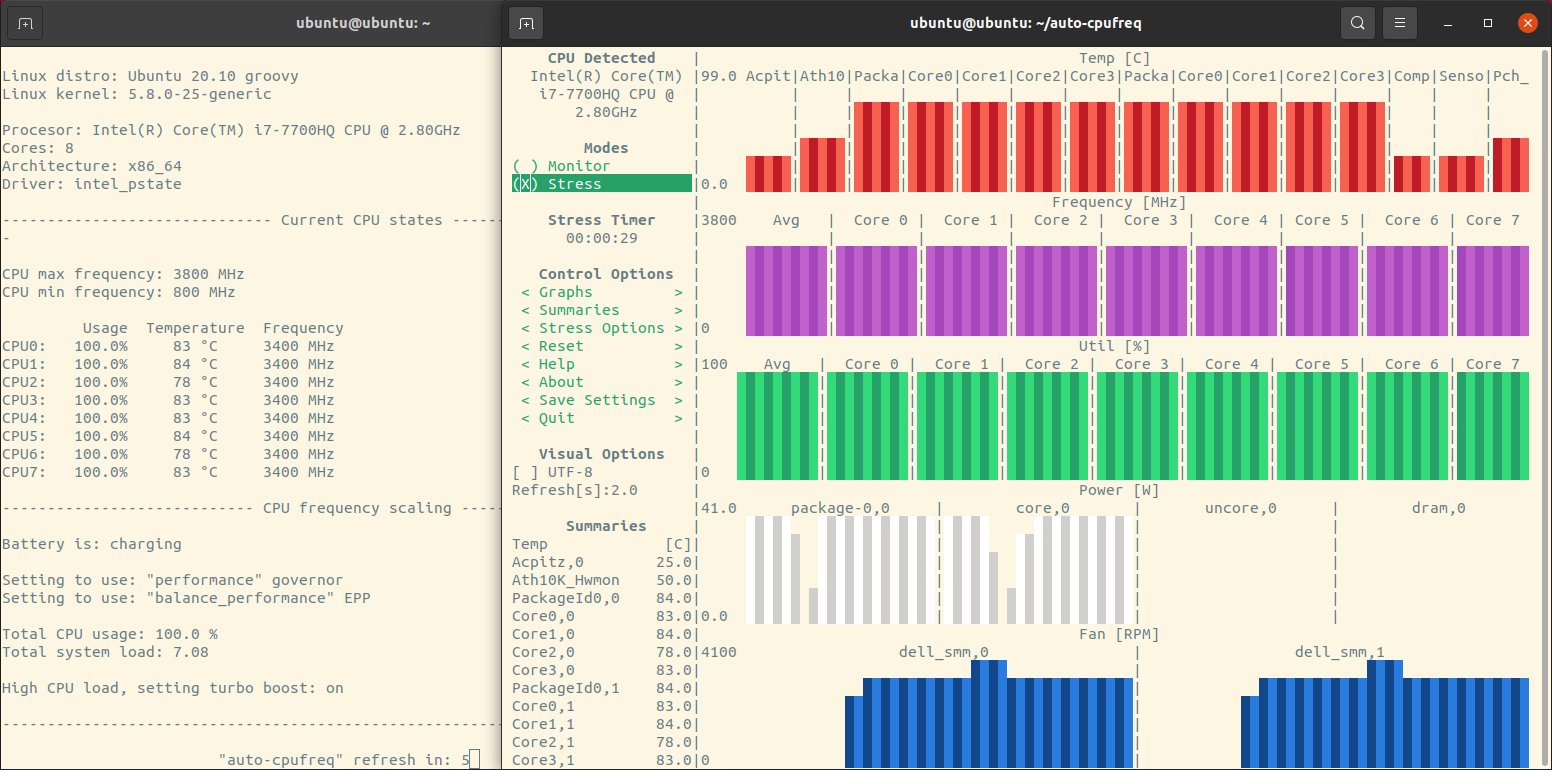Maximize the auto-cpufreq terminal window
This screenshot has height=770, width=1552.
click(1488, 22)
